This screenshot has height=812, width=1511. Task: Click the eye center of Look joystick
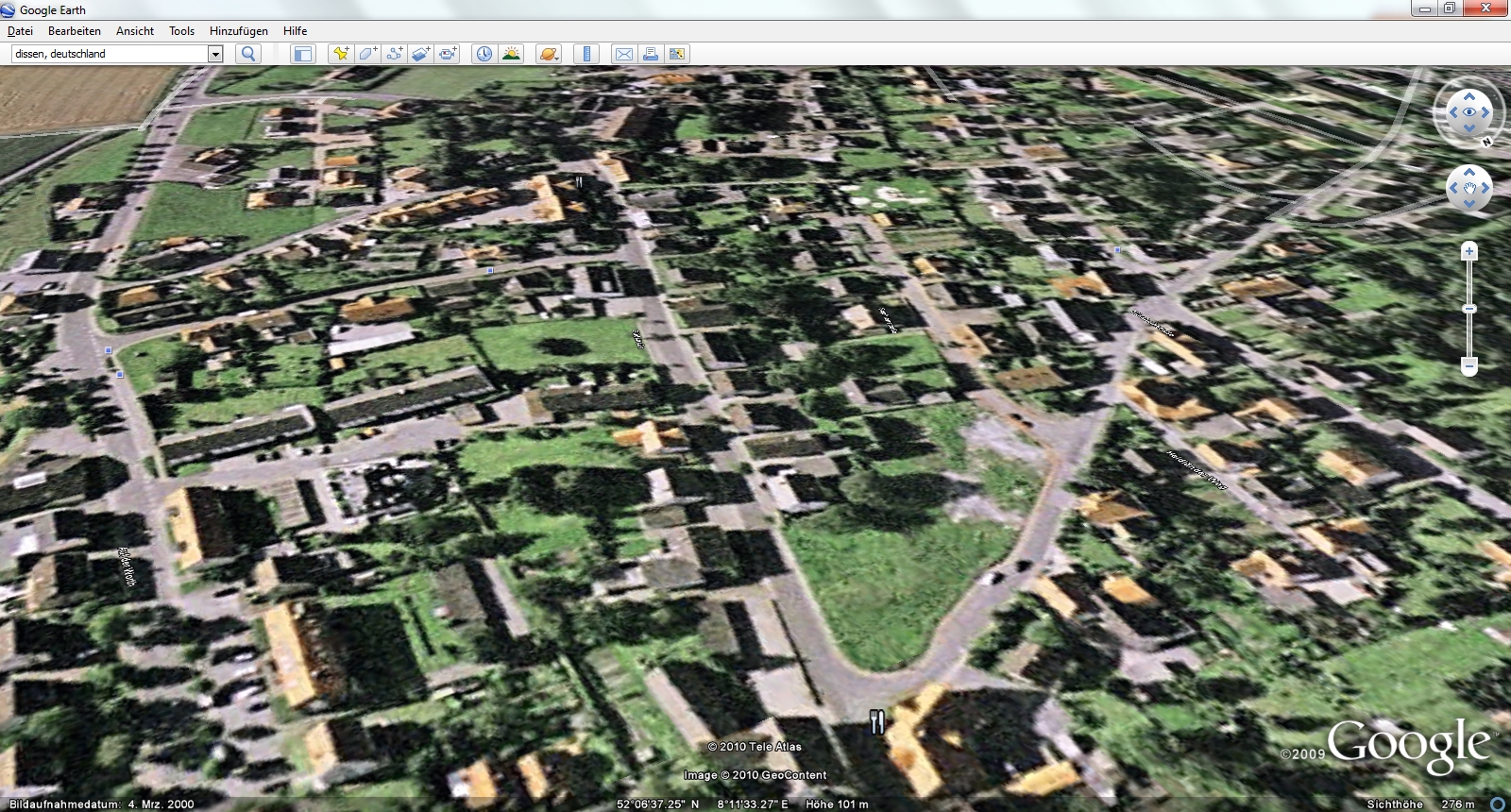1469,112
